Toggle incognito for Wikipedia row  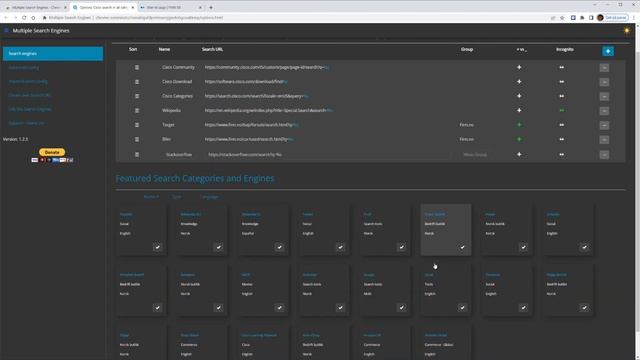point(562,111)
